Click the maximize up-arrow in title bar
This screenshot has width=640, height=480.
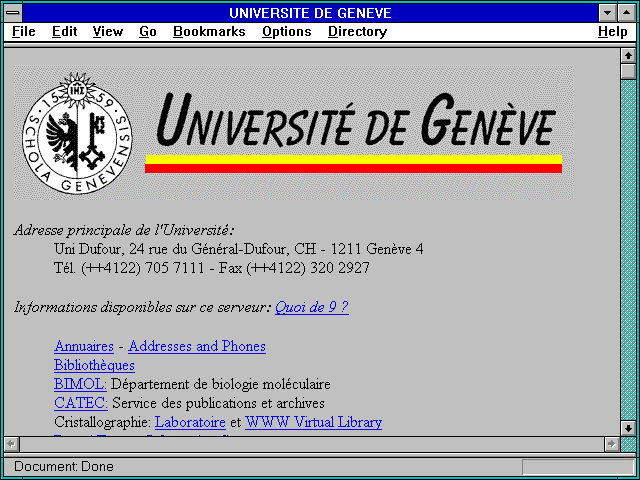point(627,13)
